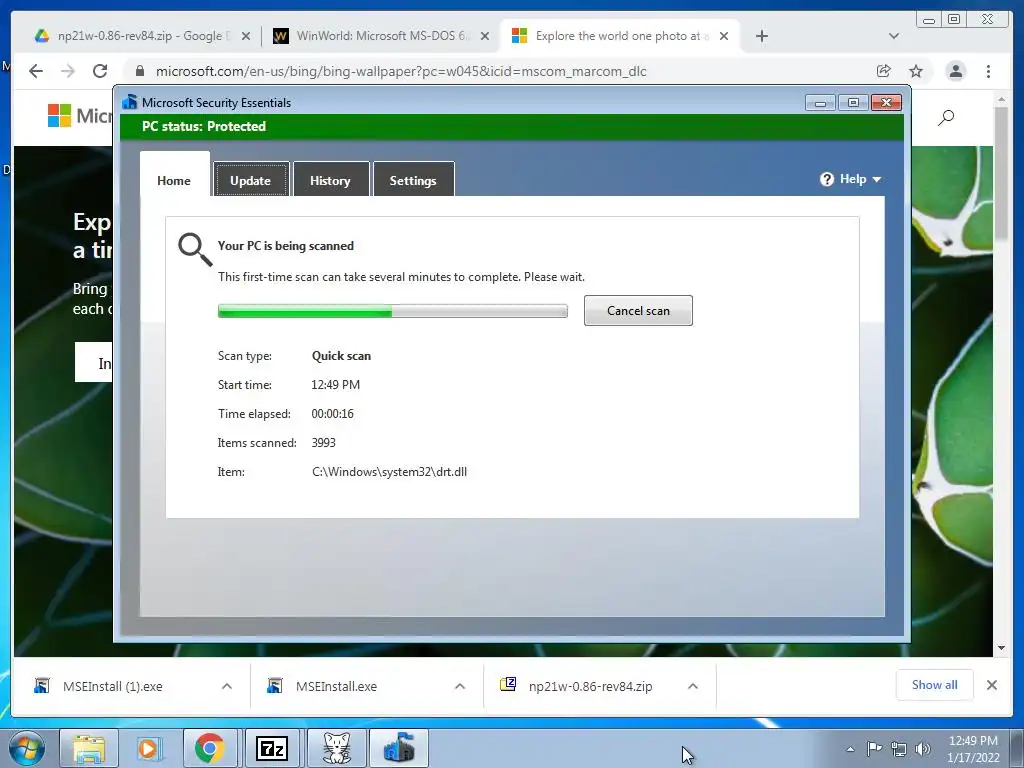Click the Items scanned value 3993
Screen dimensions: 1024x768
point(323,443)
